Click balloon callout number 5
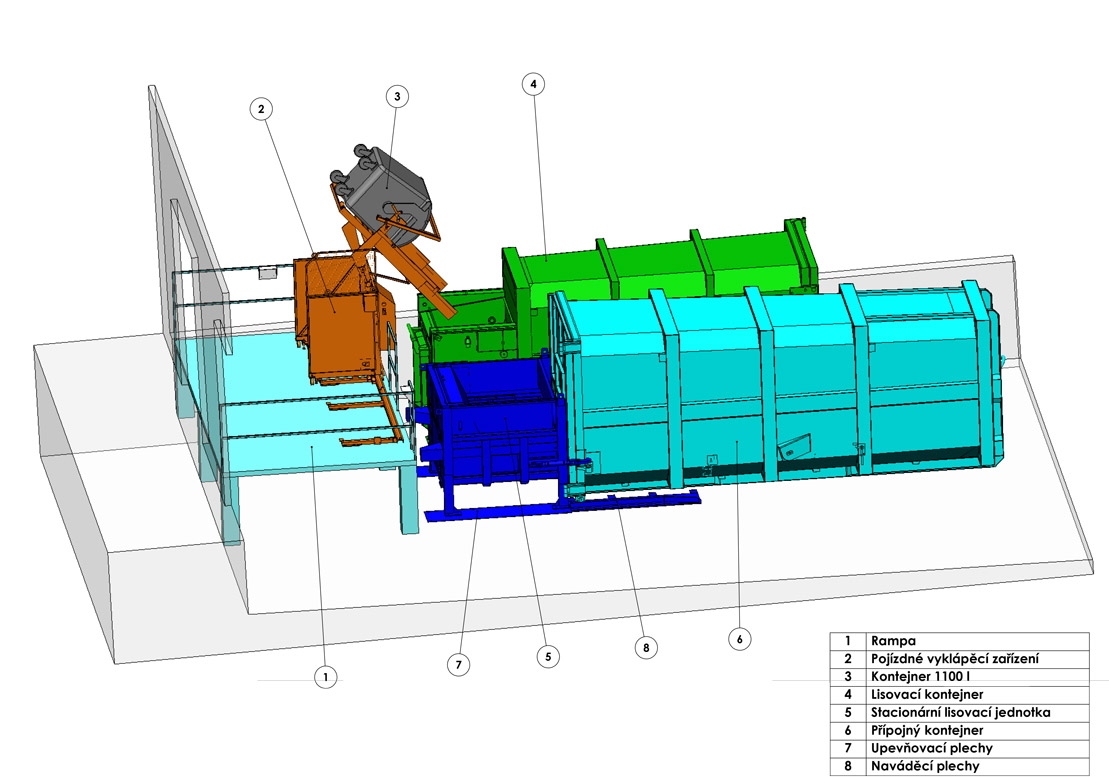Image resolution: width=1109 pixels, height=777 pixels. [548, 656]
